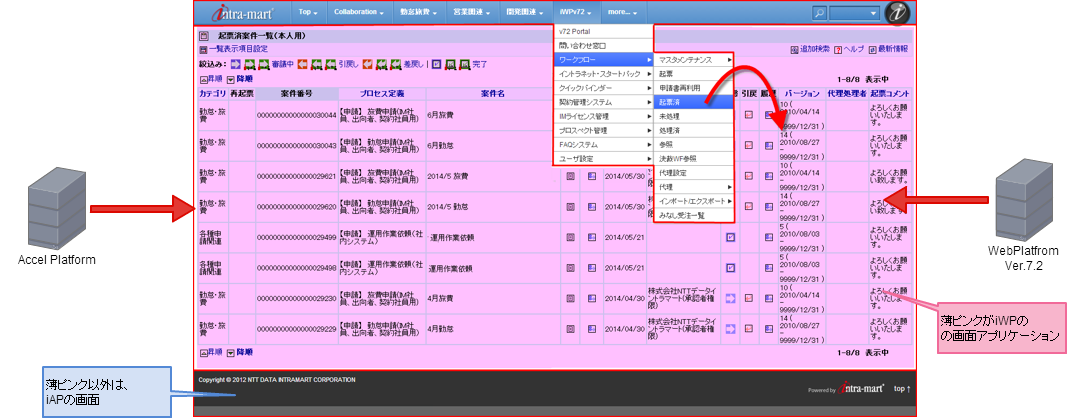
Task: Click the red question-mark ヘルプ icon
Action: 838,50
